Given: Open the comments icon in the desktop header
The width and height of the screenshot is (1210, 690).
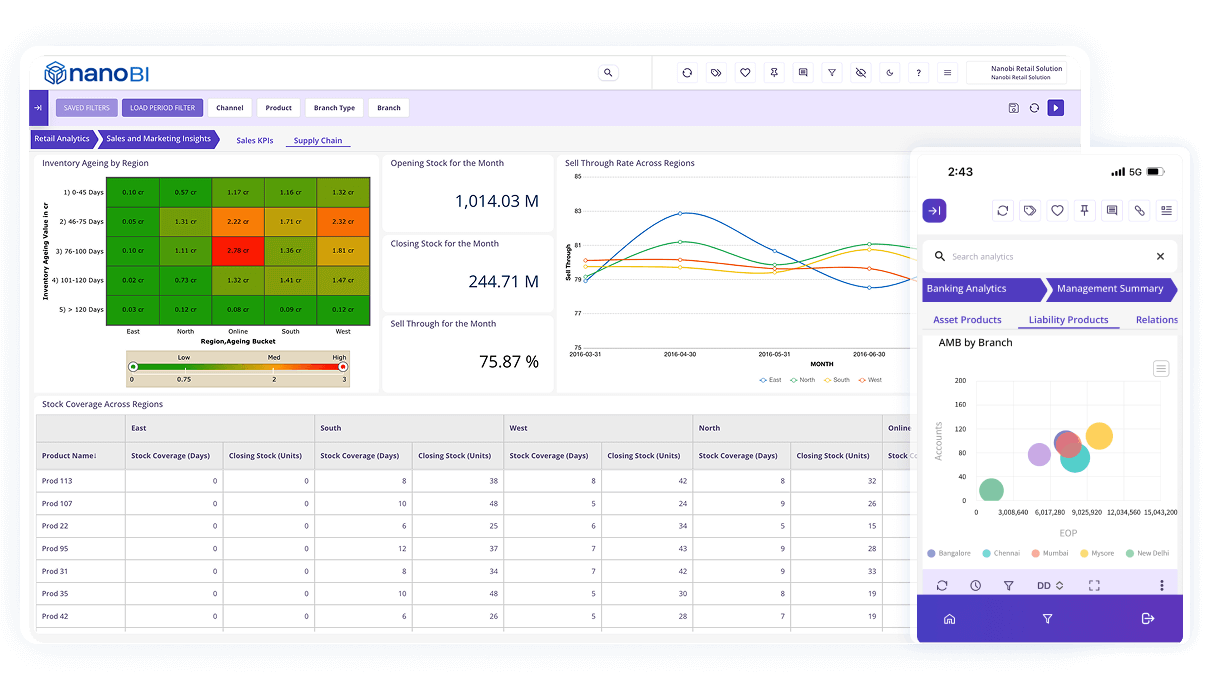Looking at the screenshot, I should click(x=803, y=73).
